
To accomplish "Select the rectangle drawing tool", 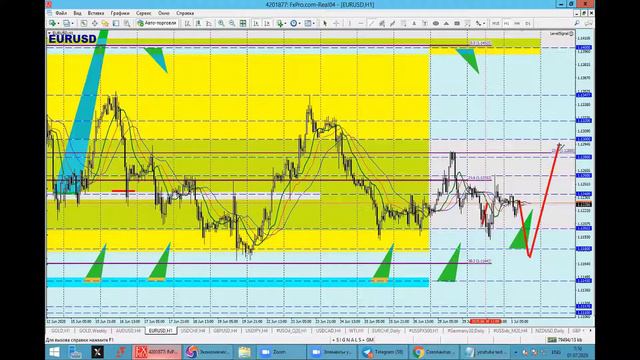I will [457, 23].
